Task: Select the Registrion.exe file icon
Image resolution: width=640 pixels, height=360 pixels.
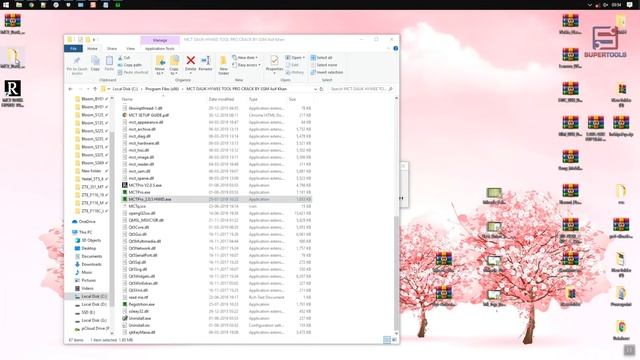Action: [124, 304]
